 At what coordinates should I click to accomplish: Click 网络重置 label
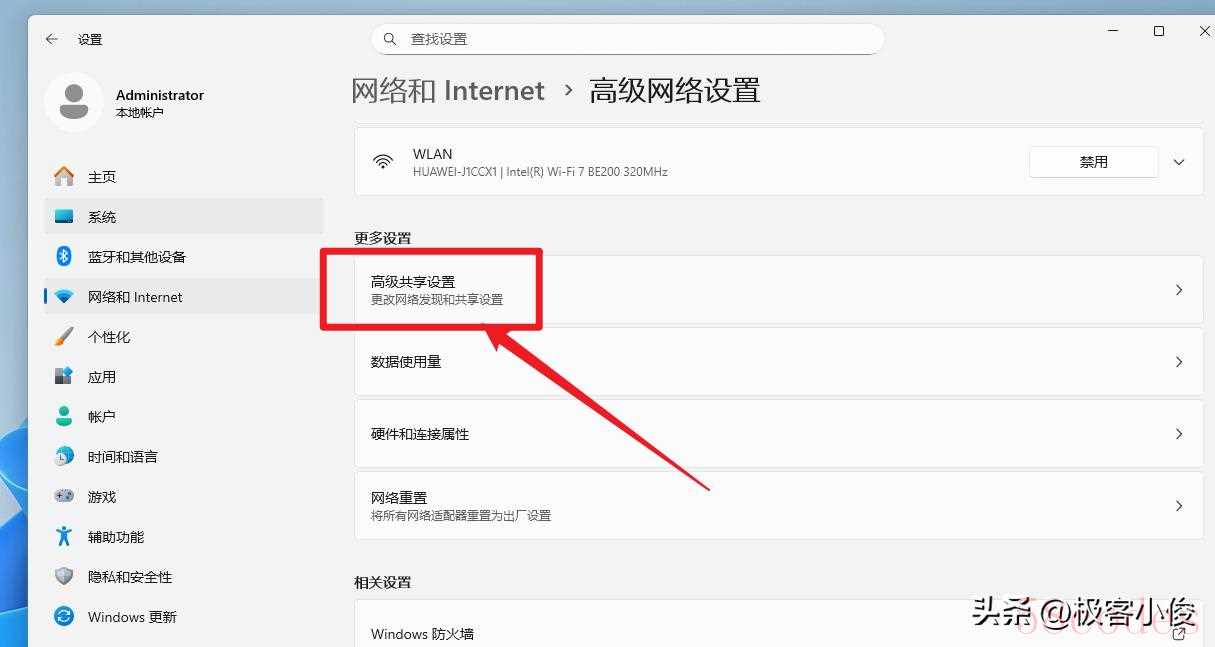399,498
